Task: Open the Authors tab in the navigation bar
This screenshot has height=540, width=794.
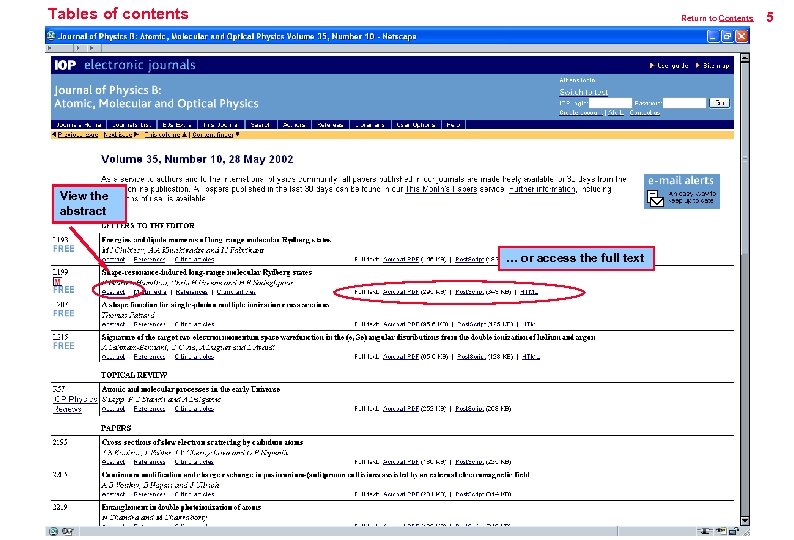Action: pos(294,125)
